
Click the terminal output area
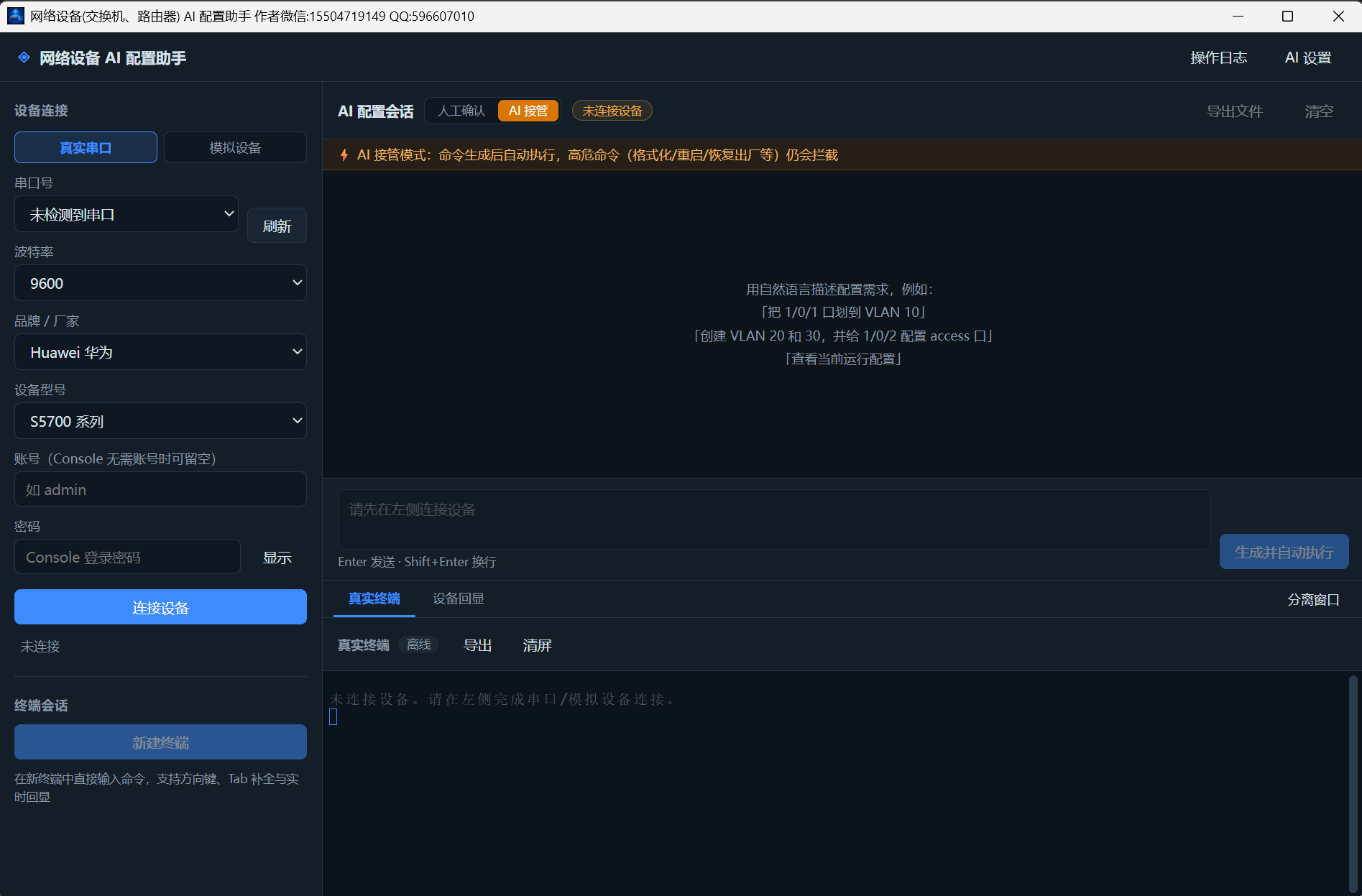[x=836, y=783]
